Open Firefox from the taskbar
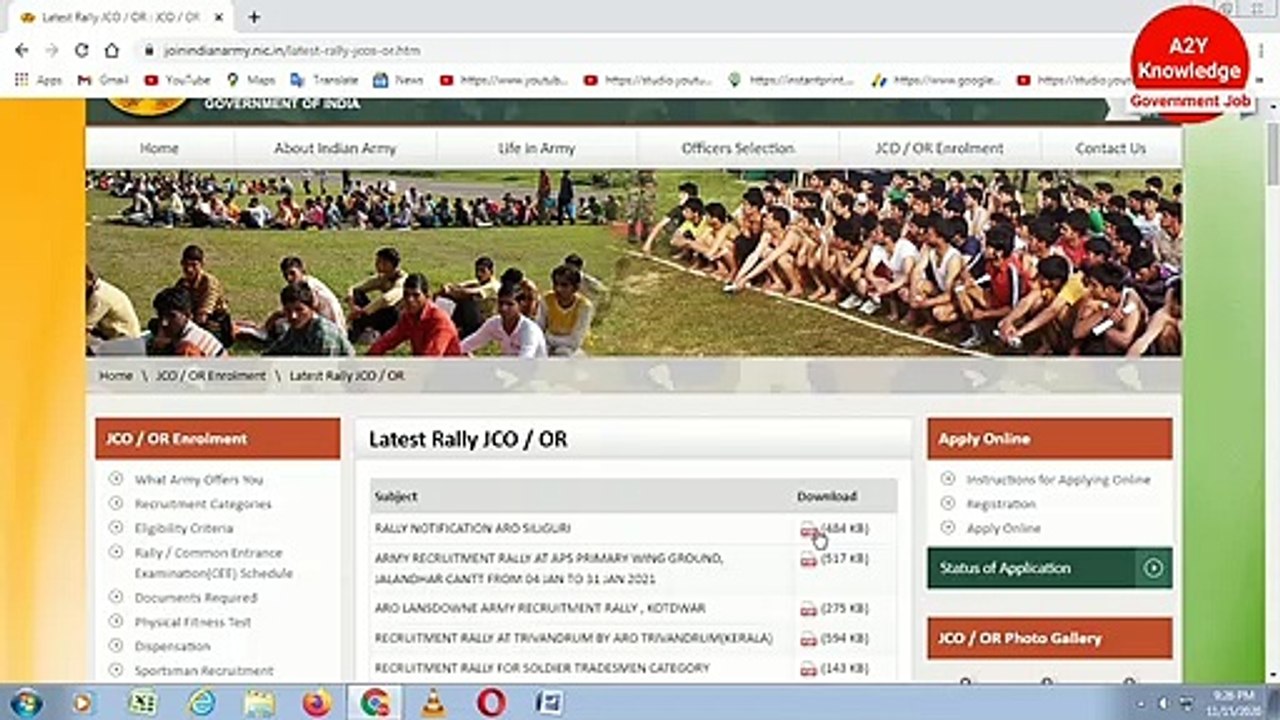The height and width of the screenshot is (720, 1280). (317, 703)
